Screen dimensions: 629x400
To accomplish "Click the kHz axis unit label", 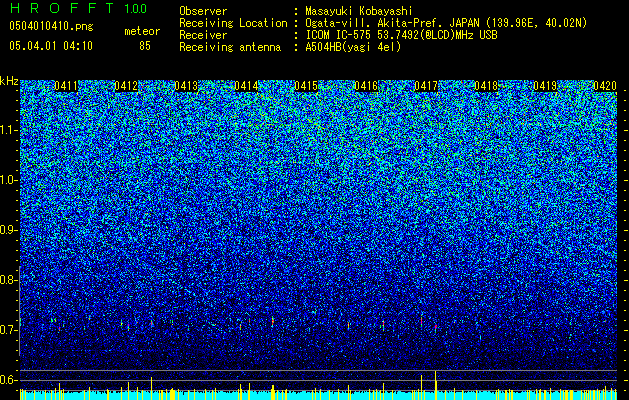I will click(9, 81).
